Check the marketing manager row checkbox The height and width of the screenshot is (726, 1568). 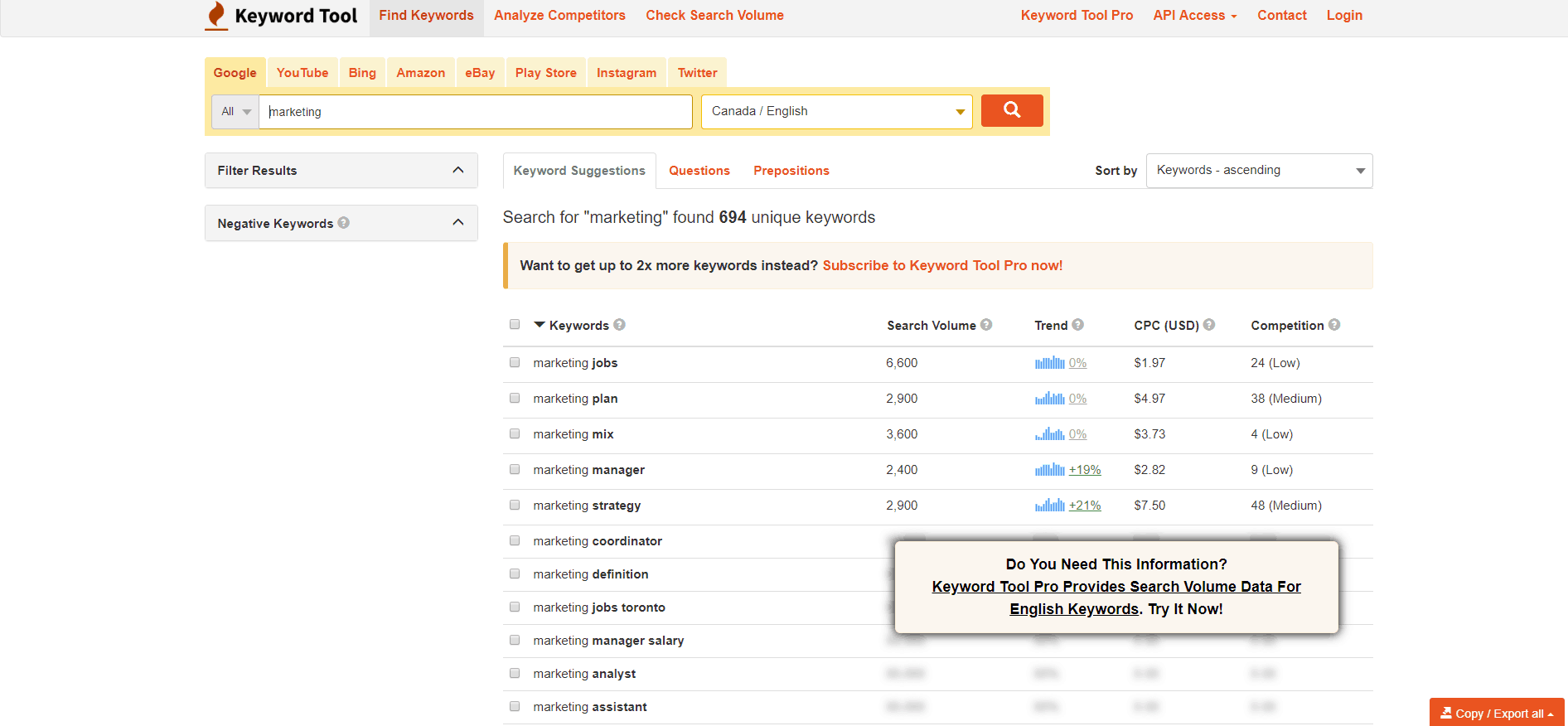[x=515, y=469]
